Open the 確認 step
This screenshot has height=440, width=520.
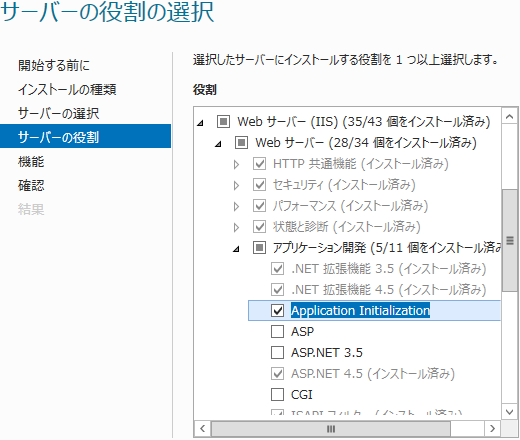click(31, 186)
